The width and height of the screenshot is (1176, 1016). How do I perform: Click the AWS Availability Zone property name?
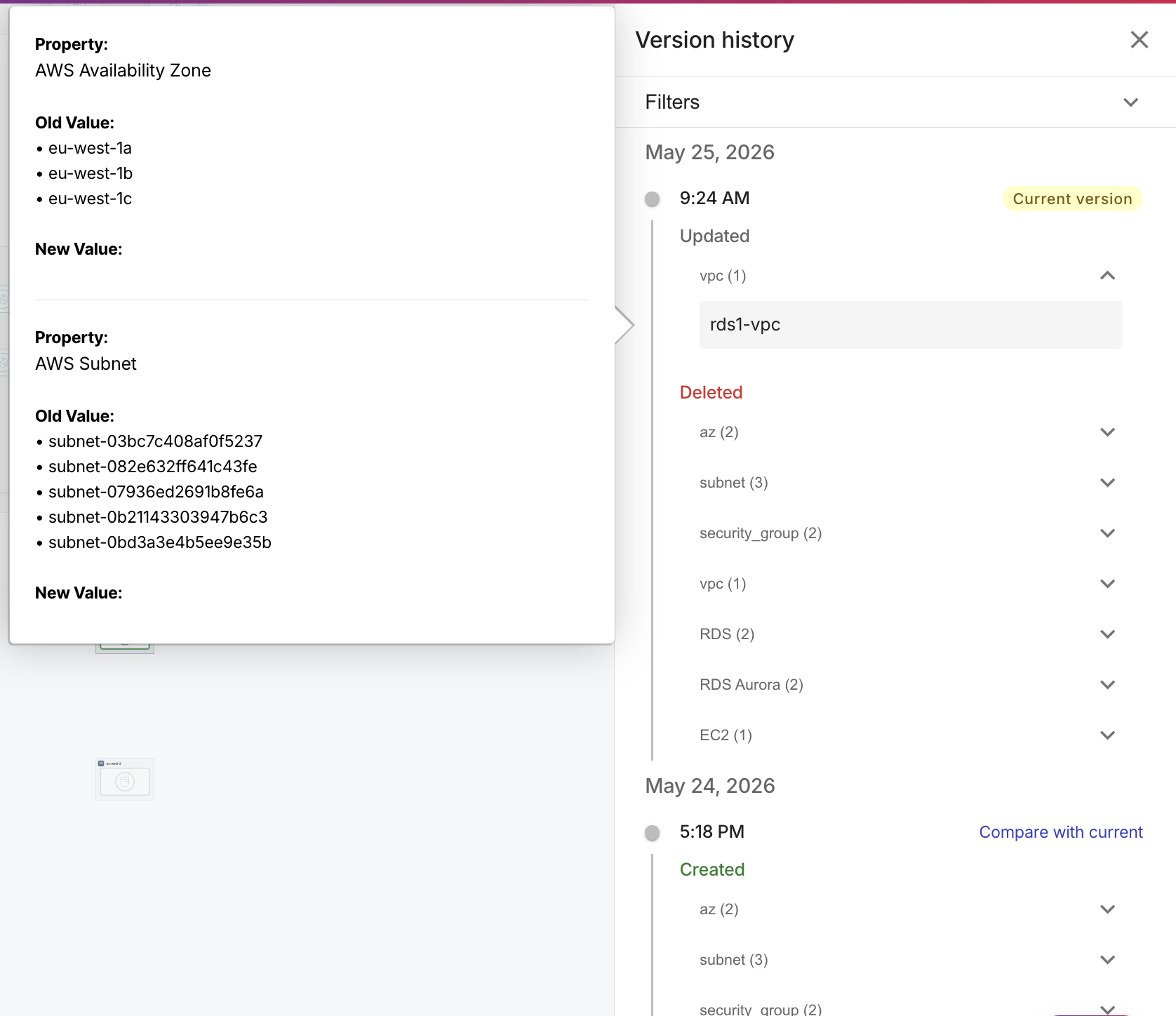coord(123,71)
